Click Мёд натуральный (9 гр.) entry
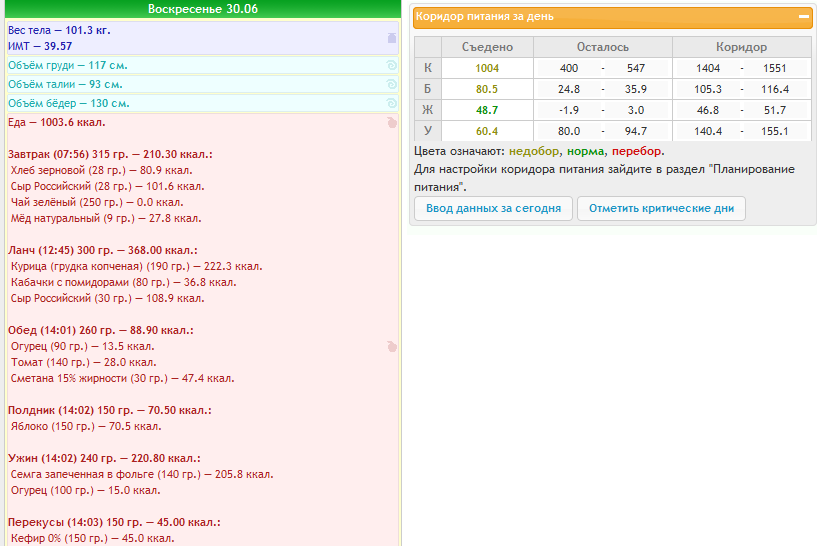Image resolution: width=835 pixels, height=546 pixels. tap(106, 218)
